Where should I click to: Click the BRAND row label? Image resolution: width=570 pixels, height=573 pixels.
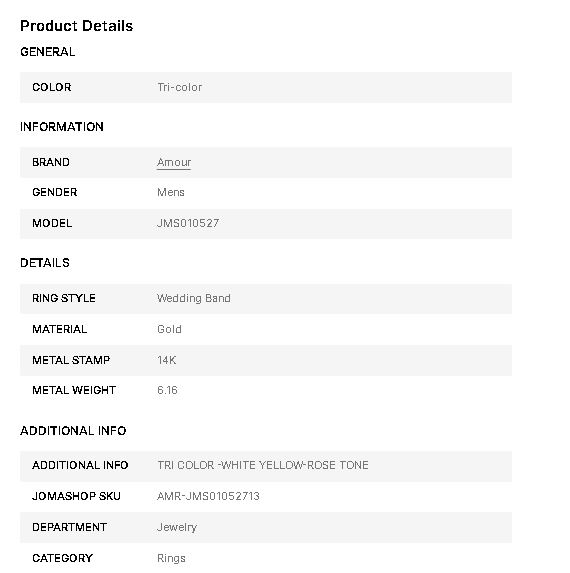pyautogui.click(x=51, y=162)
